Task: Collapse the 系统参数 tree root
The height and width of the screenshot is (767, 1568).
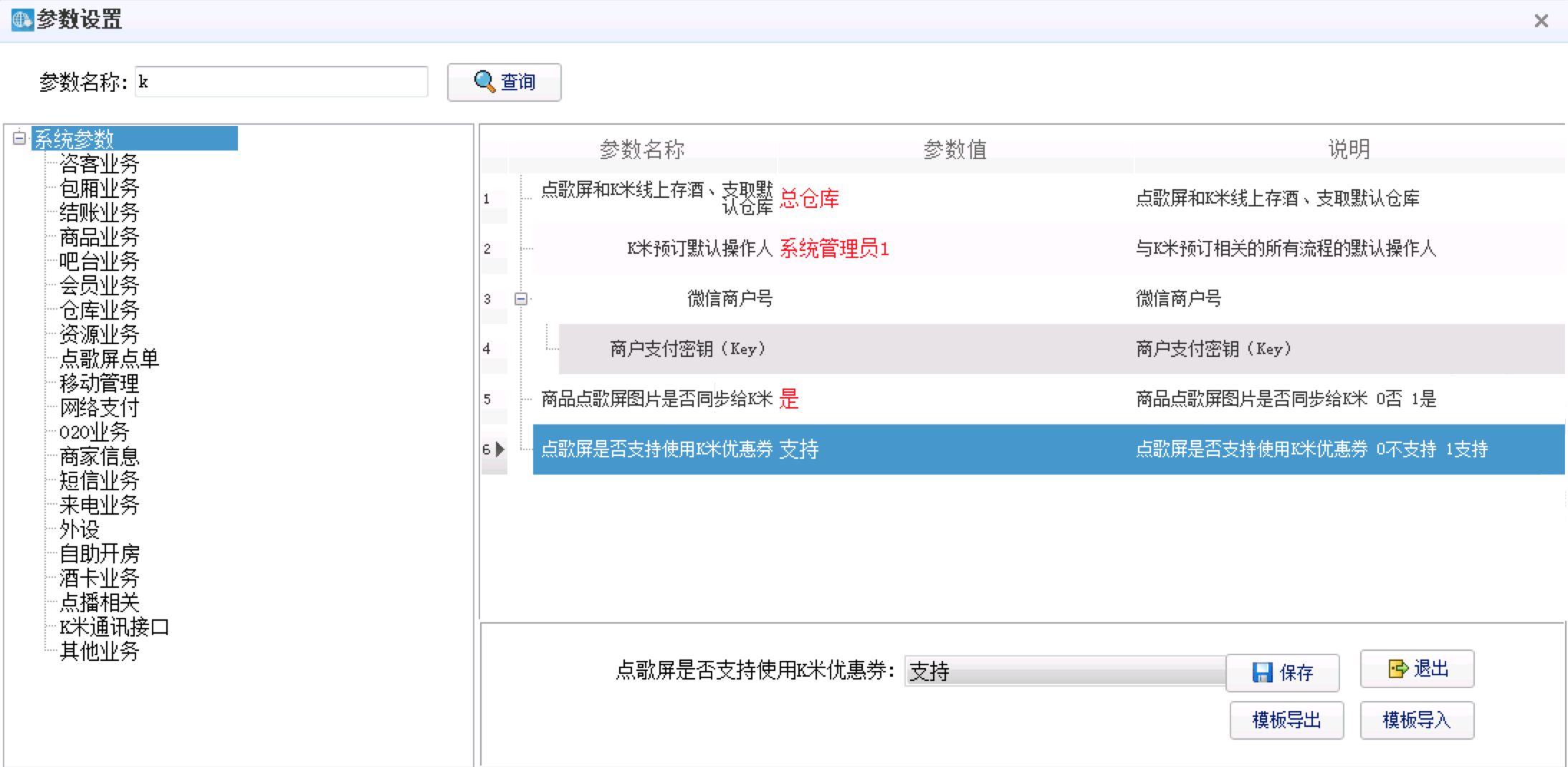Action: (19, 138)
